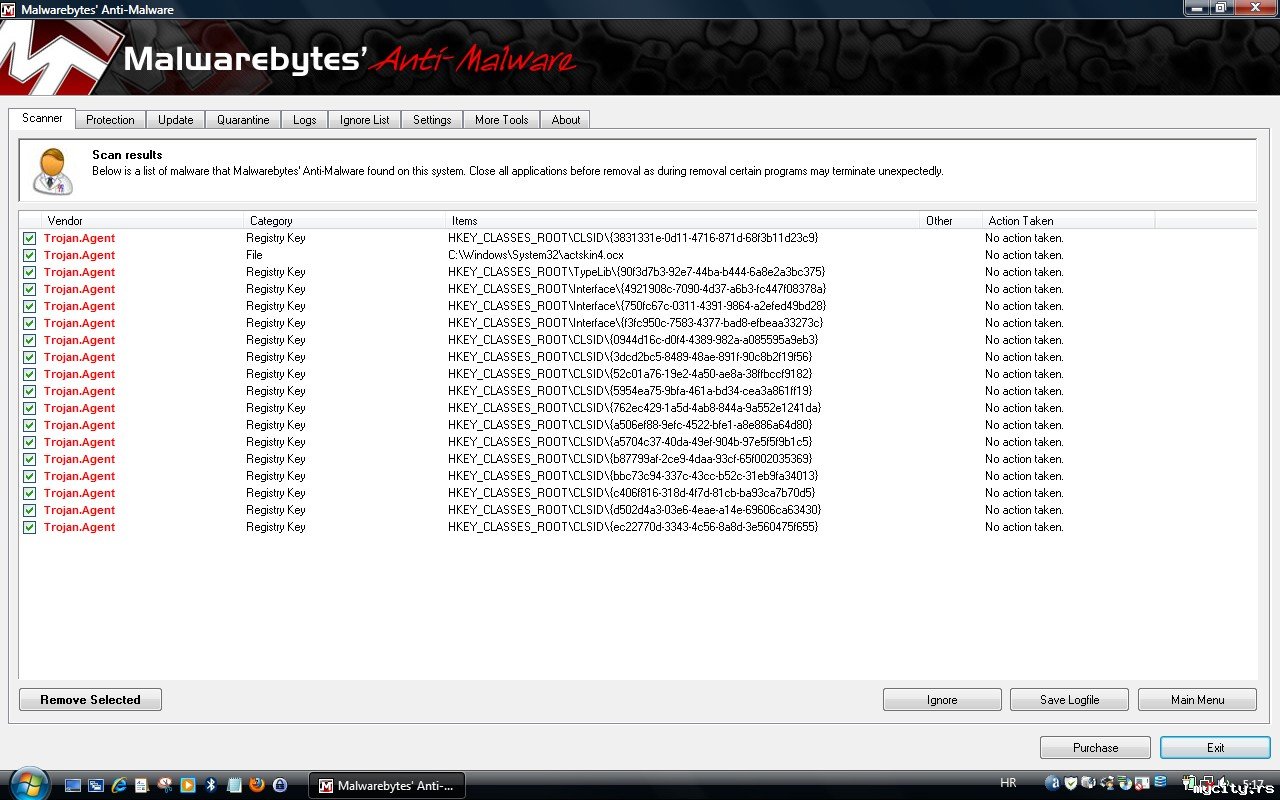Image resolution: width=1280 pixels, height=800 pixels.
Task: Select the HKEY_CLASSES_ROOT\CLSID\{762ec429 entry text
Action: tap(634, 408)
